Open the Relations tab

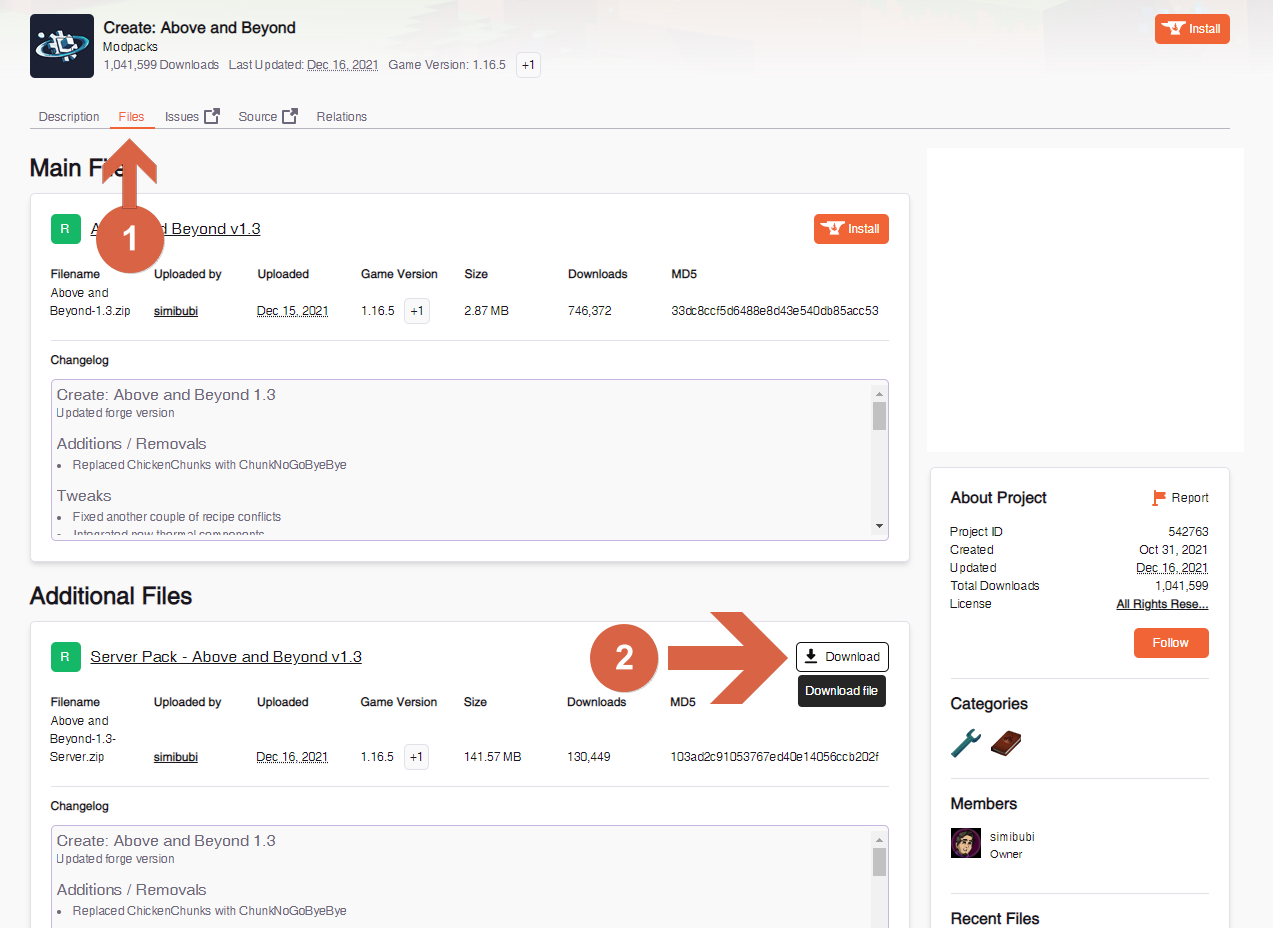342,117
